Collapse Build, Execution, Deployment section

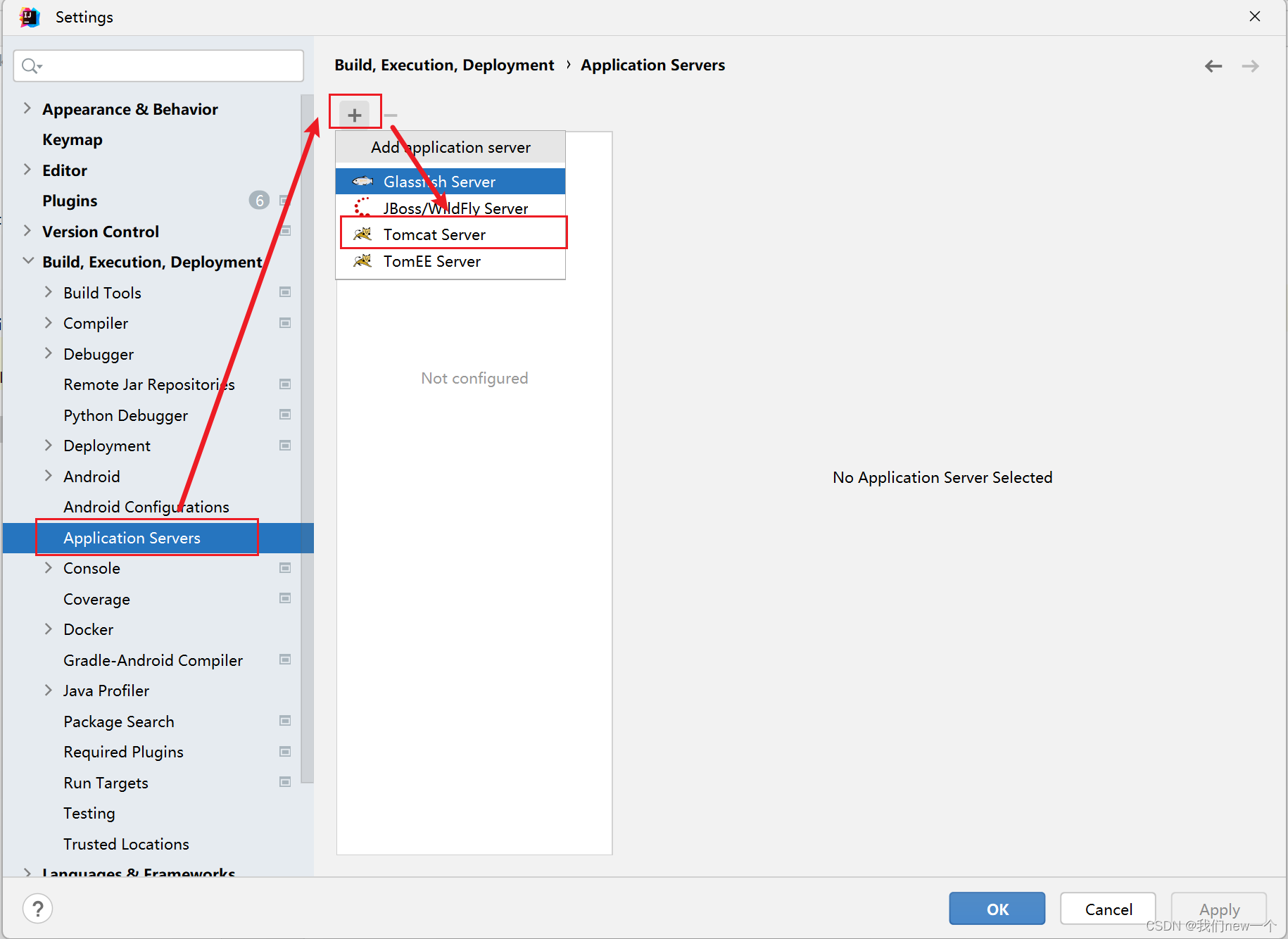click(x=28, y=261)
